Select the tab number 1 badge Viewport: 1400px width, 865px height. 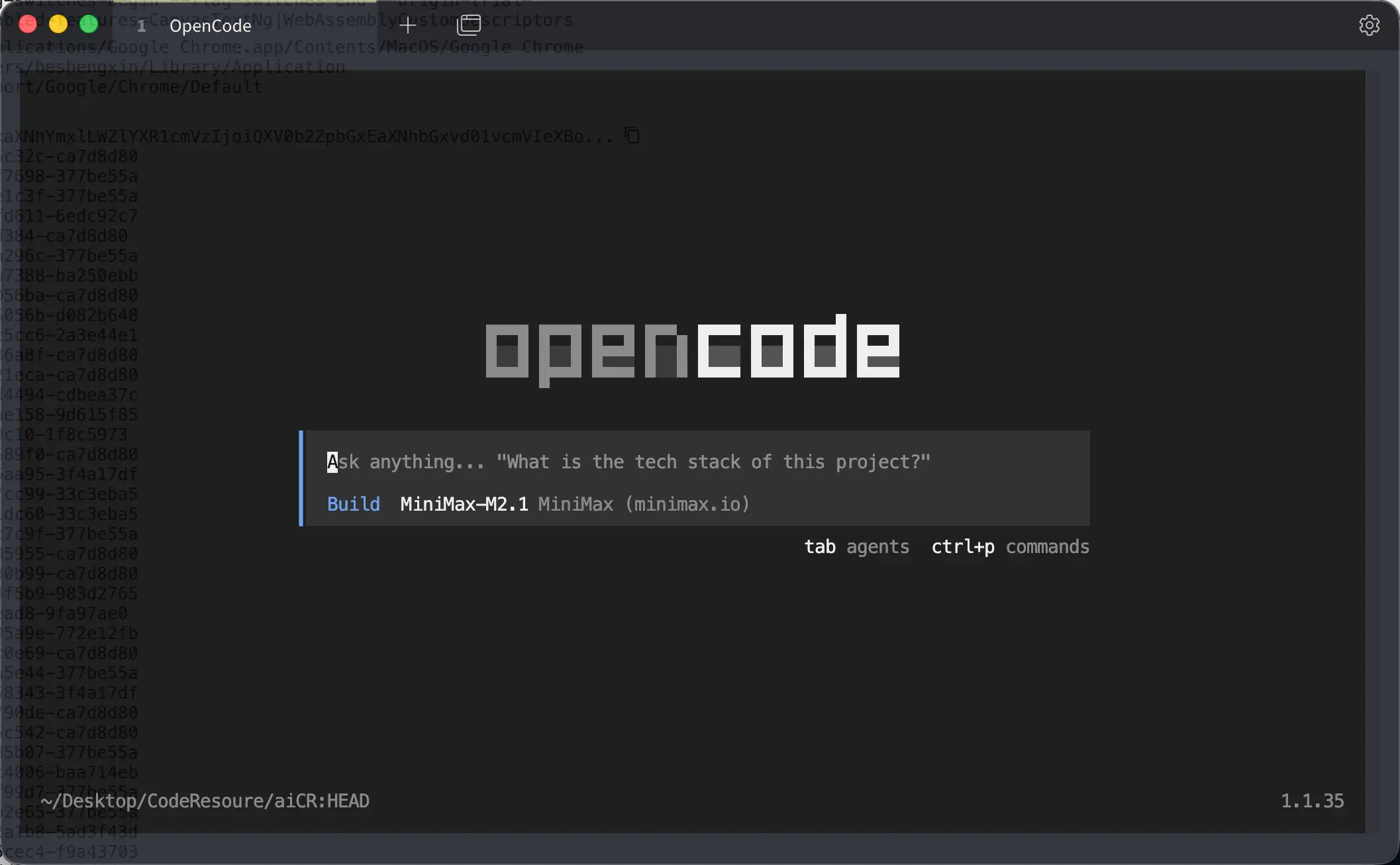[x=141, y=26]
